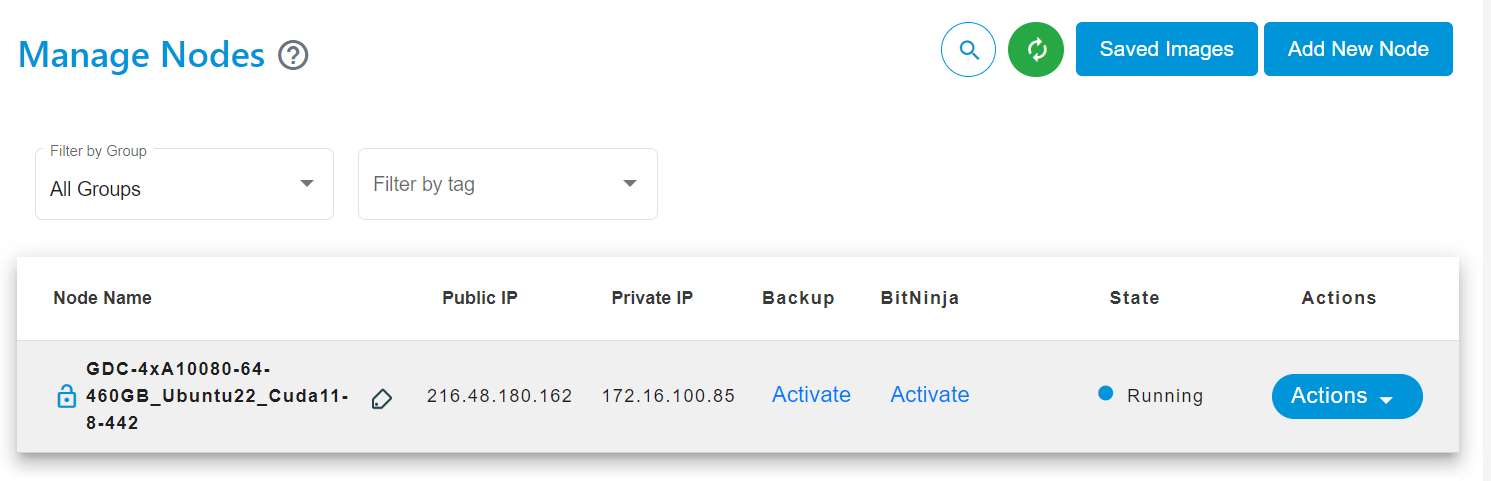Select the private IP 172.16.100.85
1491x481 pixels.
point(668,396)
